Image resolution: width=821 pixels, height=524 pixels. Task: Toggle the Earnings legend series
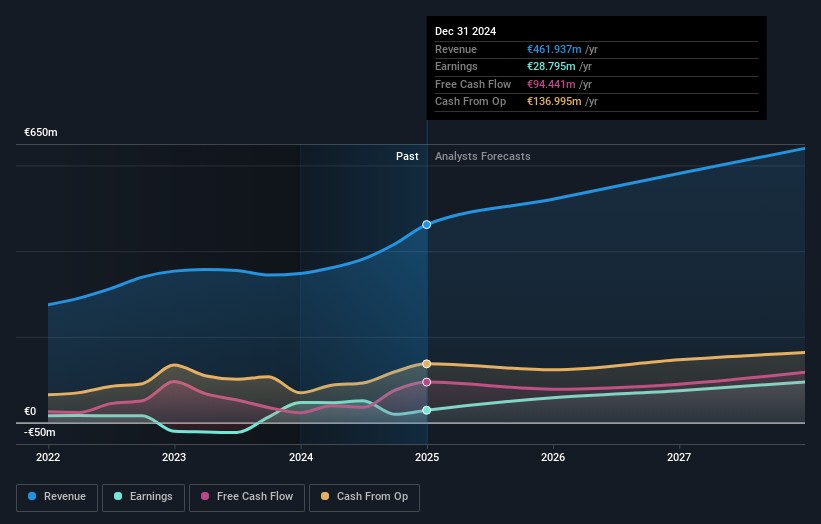click(x=143, y=497)
